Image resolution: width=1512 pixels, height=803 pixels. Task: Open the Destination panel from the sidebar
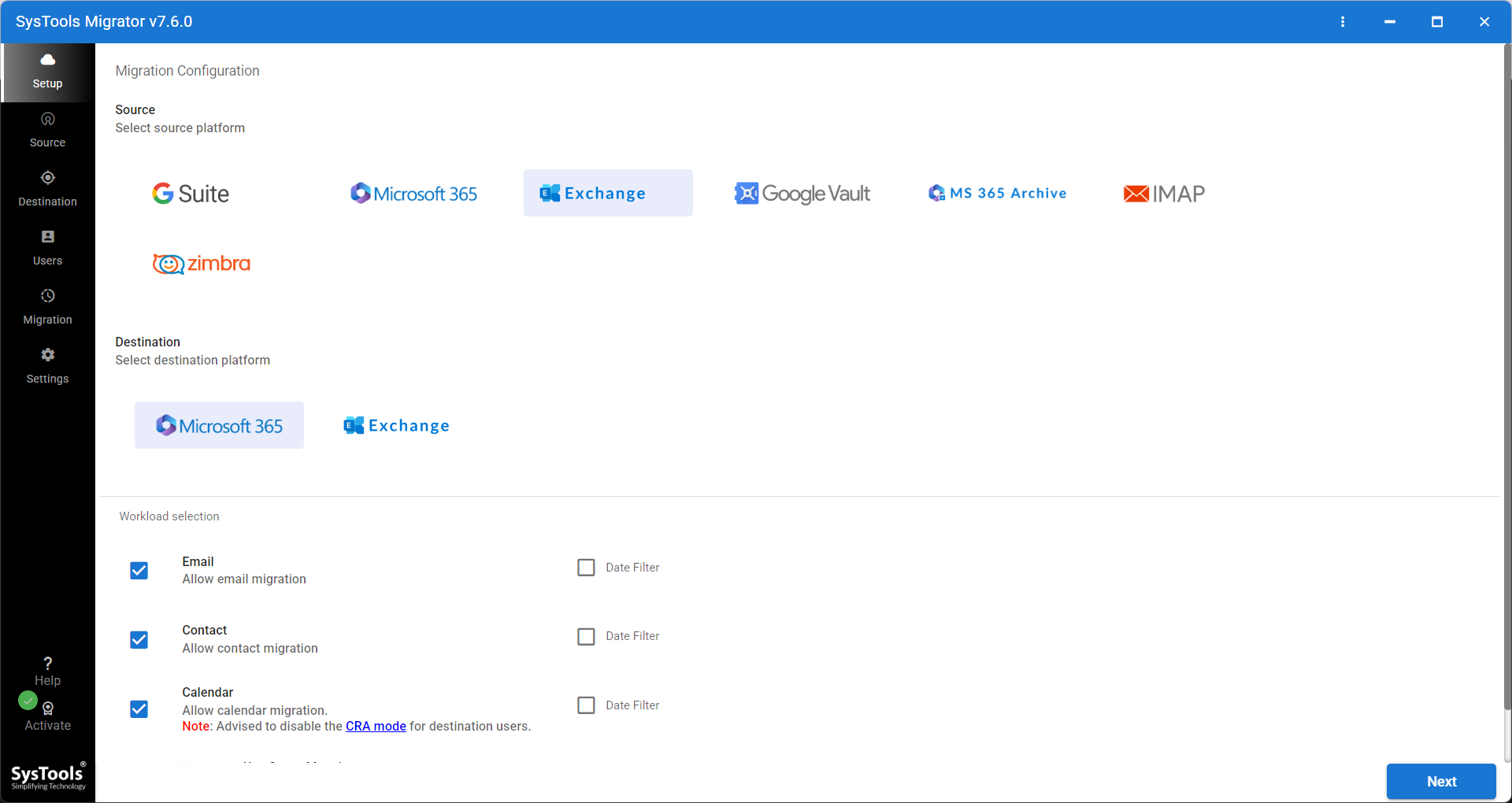[x=47, y=188]
